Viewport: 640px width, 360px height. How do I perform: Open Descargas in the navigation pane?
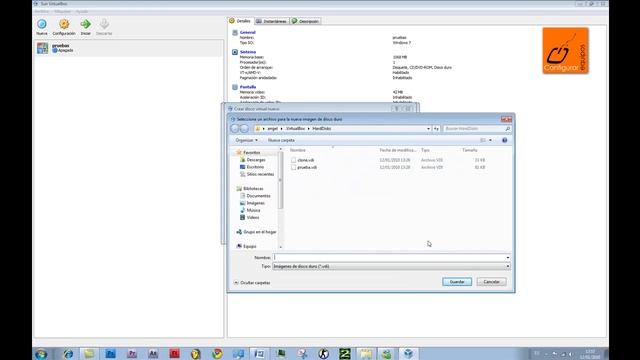click(256, 160)
